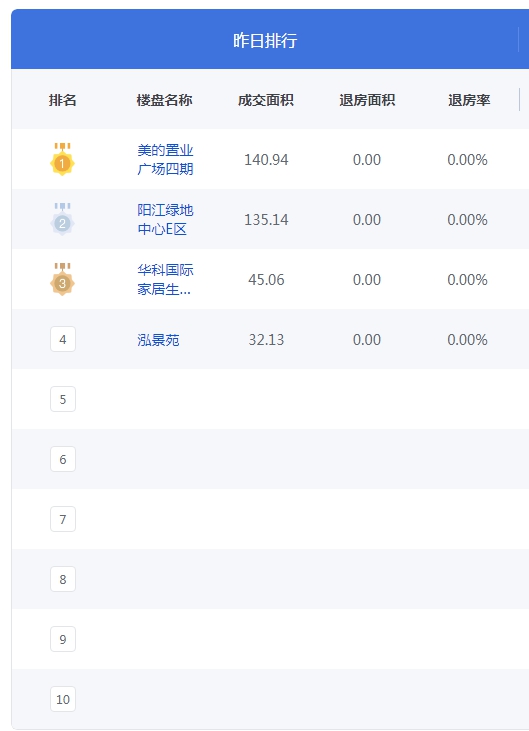
Task: Open 华科国际家居生... property link
Action: coord(165,279)
